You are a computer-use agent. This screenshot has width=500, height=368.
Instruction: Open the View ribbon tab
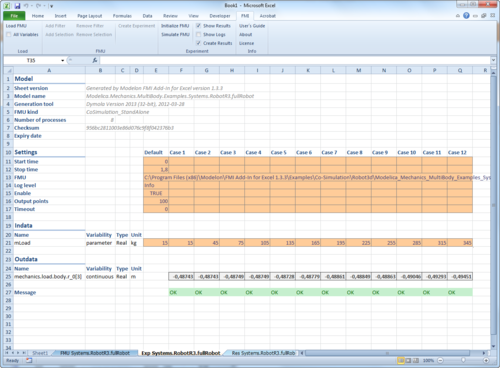point(193,16)
